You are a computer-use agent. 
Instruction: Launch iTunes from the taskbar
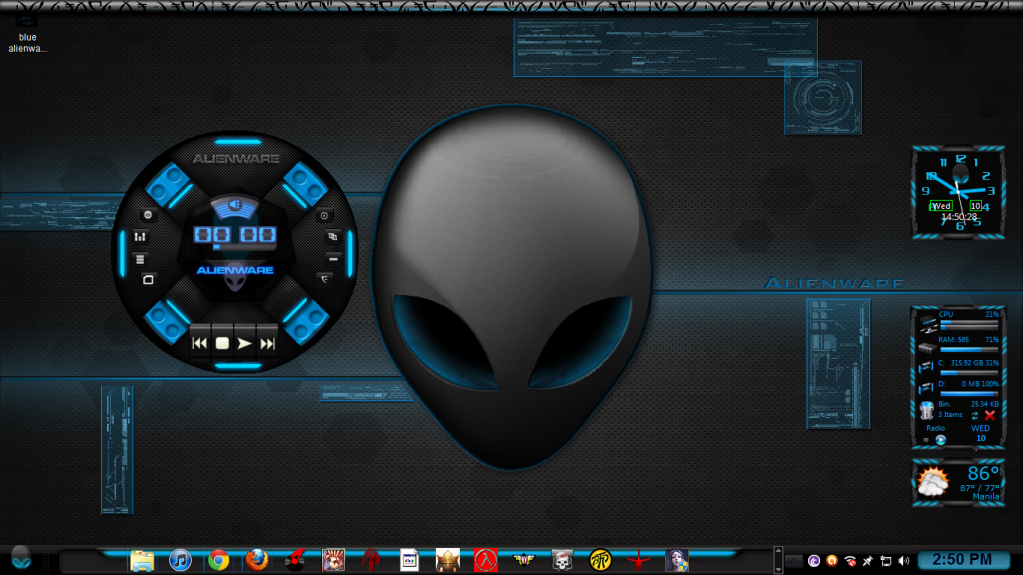tap(180, 560)
